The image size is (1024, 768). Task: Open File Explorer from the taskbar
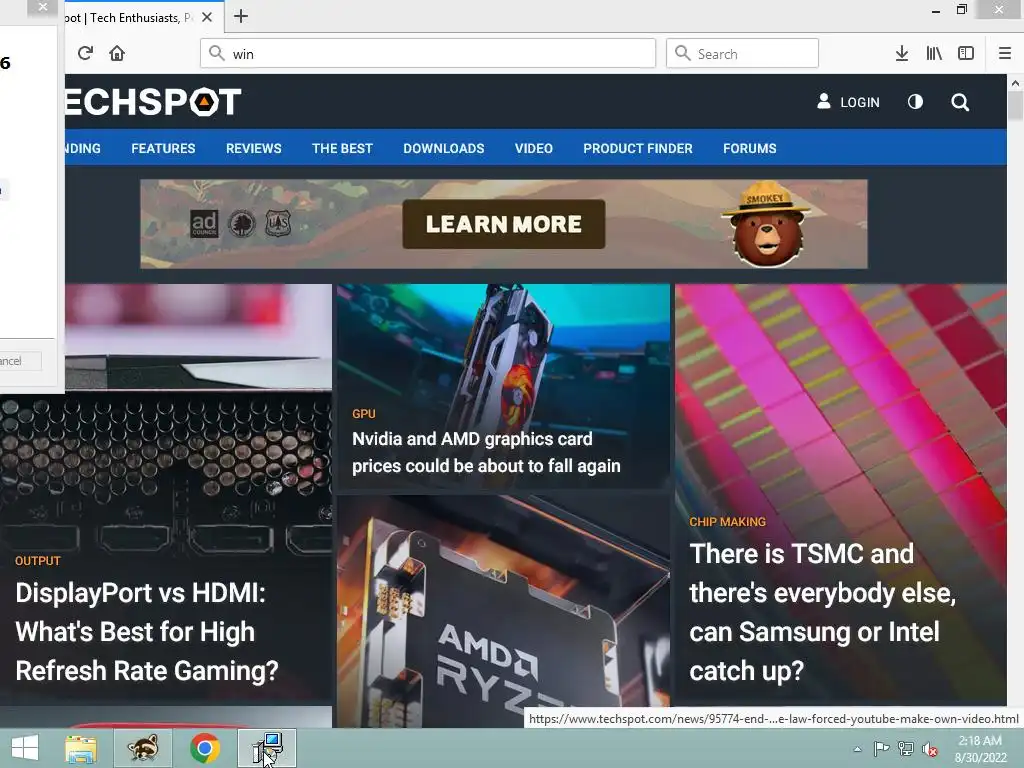click(81, 748)
